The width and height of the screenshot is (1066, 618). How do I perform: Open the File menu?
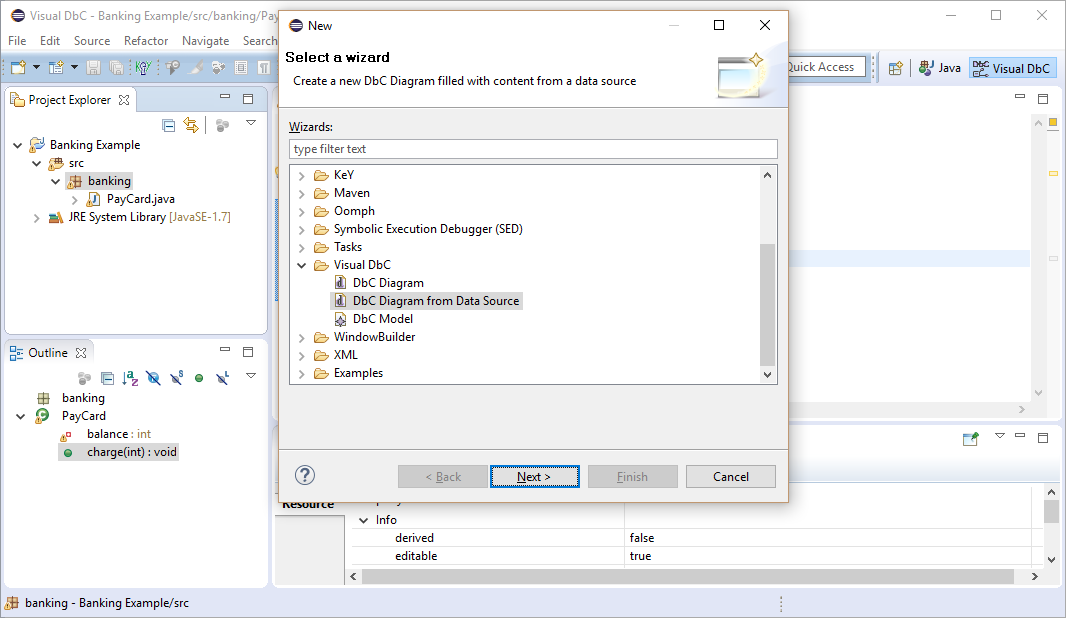(17, 41)
